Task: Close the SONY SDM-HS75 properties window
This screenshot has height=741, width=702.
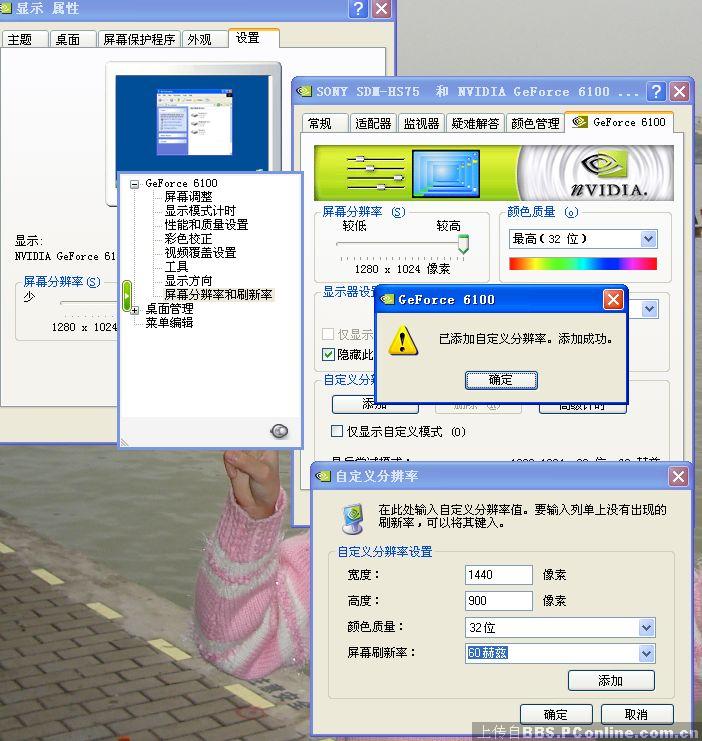Action: (x=680, y=91)
